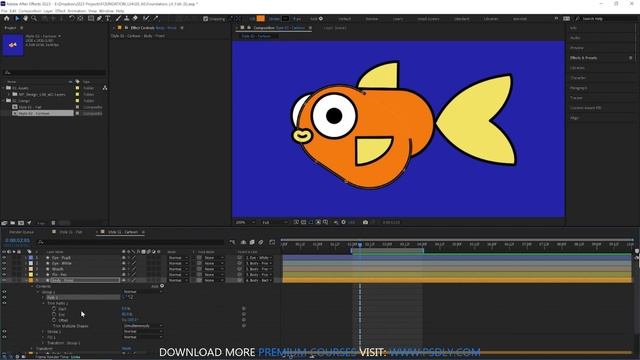640x360 pixels.
Task: Open the Effect menu
Action: [60, 11]
